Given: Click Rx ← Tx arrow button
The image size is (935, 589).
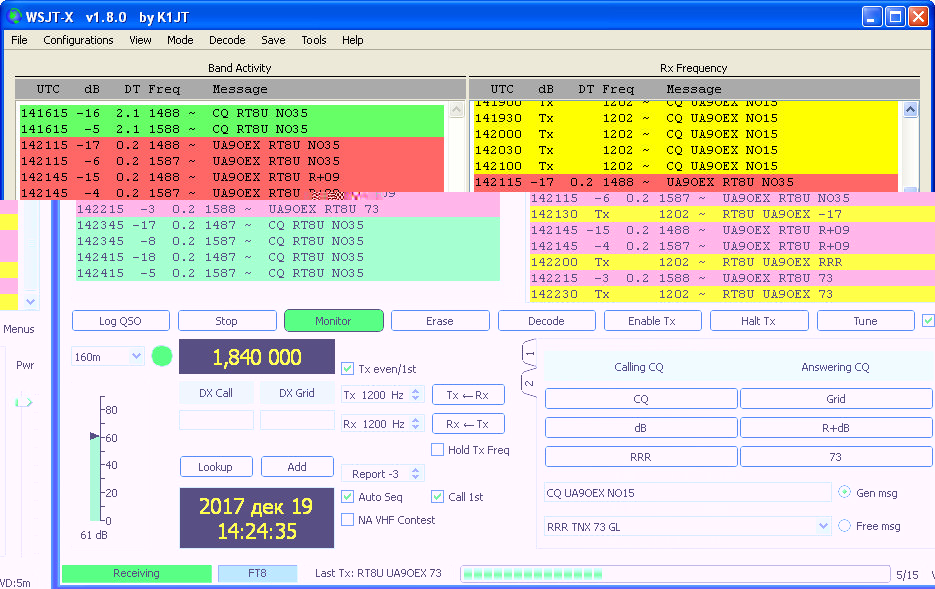Looking at the screenshot, I should click(x=468, y=424).
